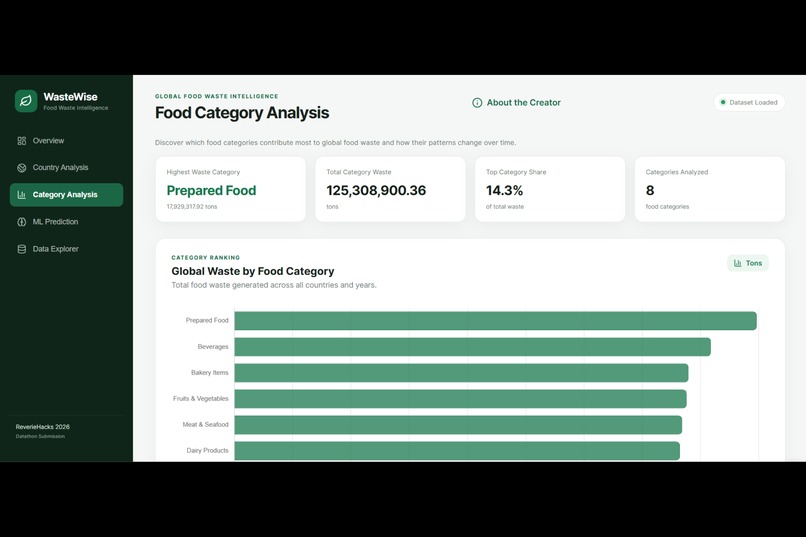Click the Category Analysis bar chart icon
Viewport: 806px width, 537px height.
[x=22, y=195]
